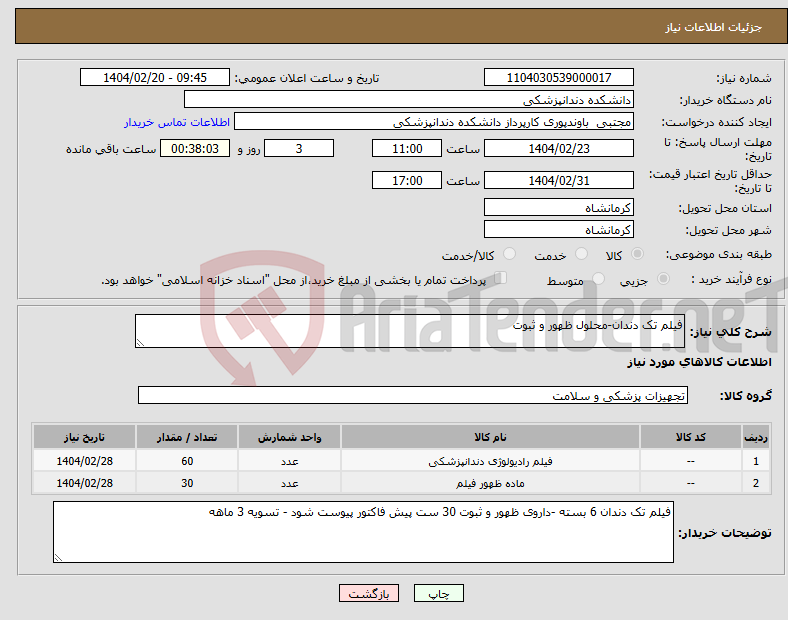
Task: Click the deadline time field 11:00
Action: 407,148
